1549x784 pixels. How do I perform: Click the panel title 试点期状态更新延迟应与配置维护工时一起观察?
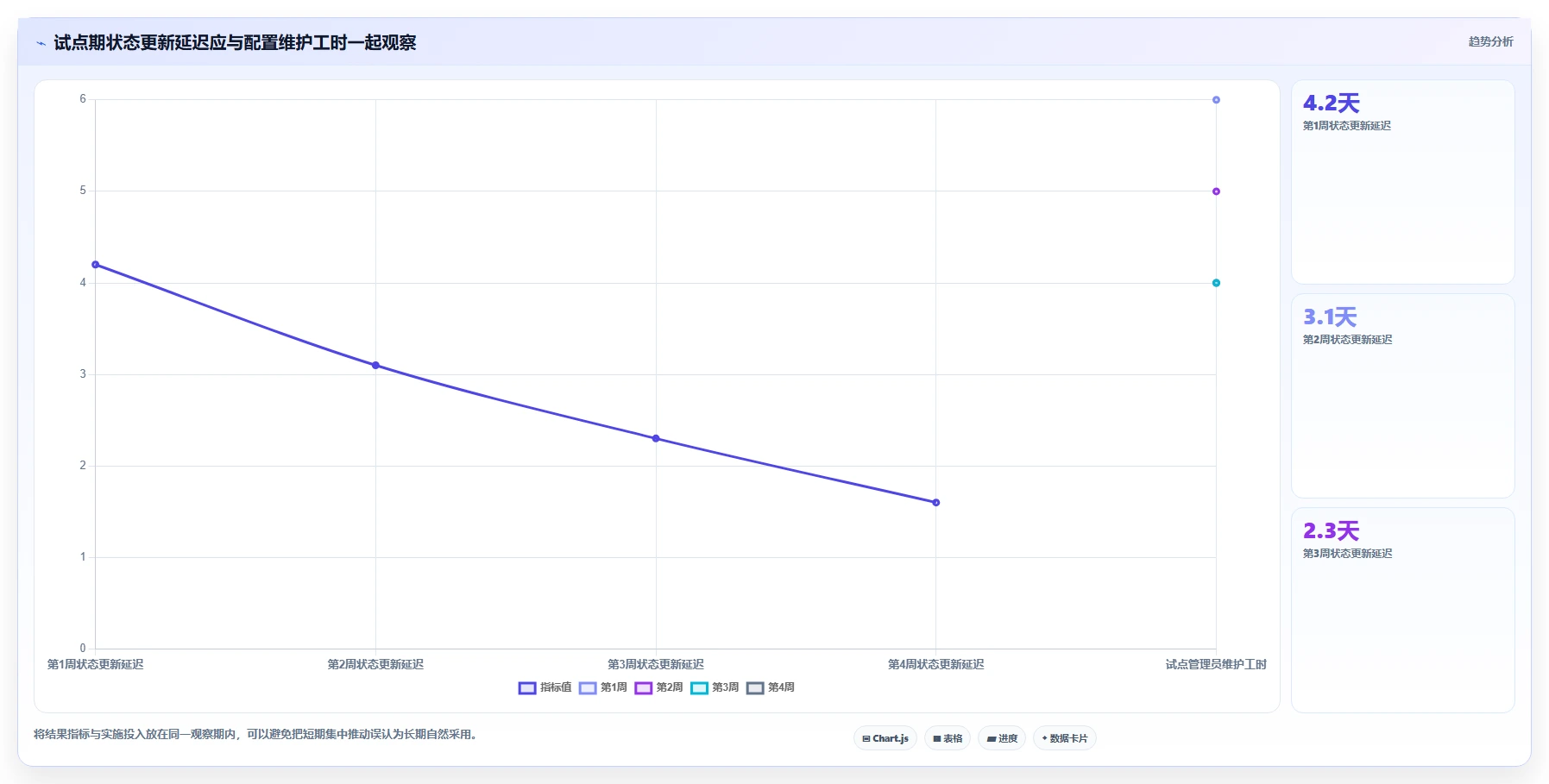click(x=235, y=42)
